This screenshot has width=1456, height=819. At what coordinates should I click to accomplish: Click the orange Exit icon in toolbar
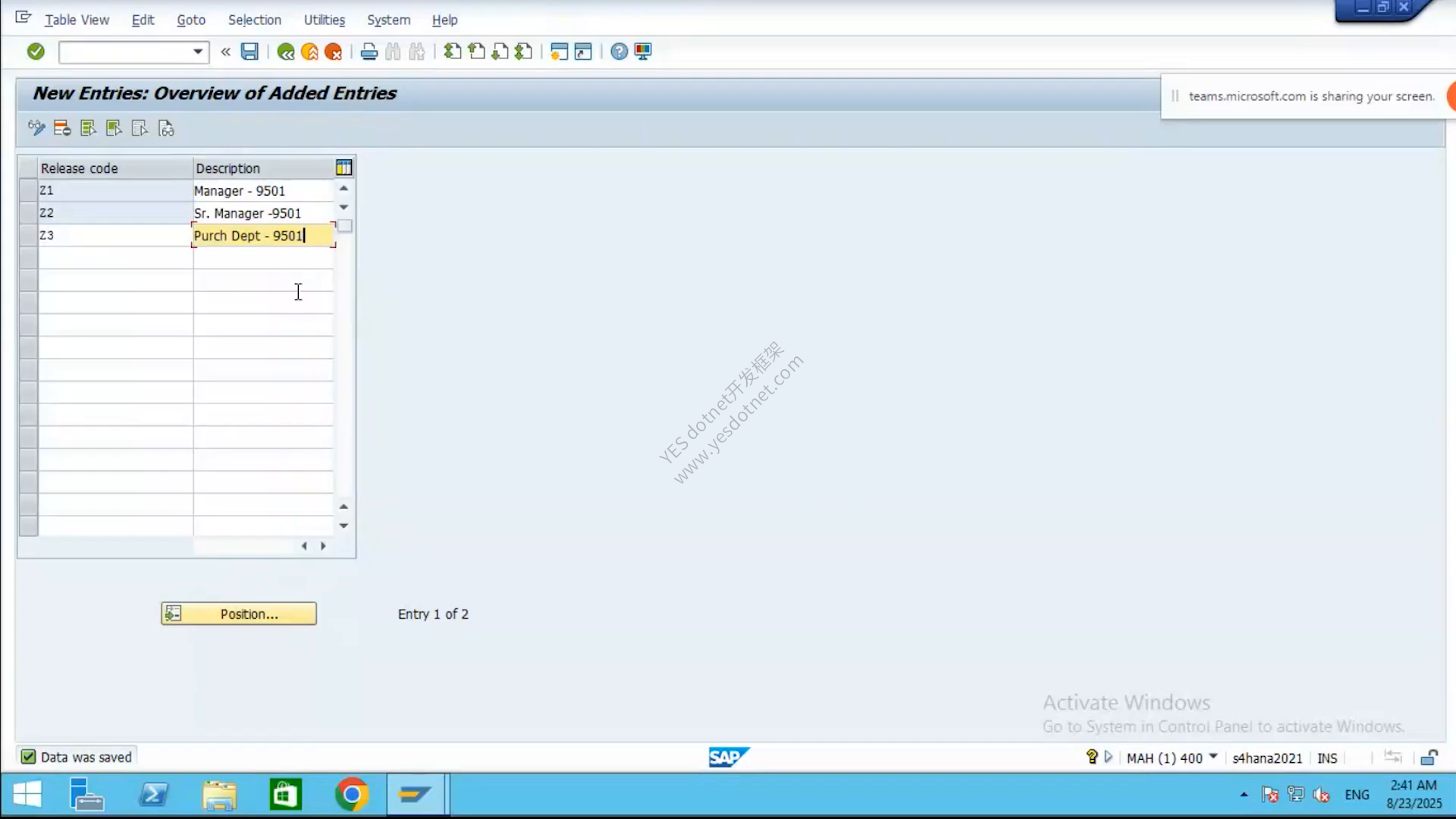pyautogui.click(x=309, y=52)
